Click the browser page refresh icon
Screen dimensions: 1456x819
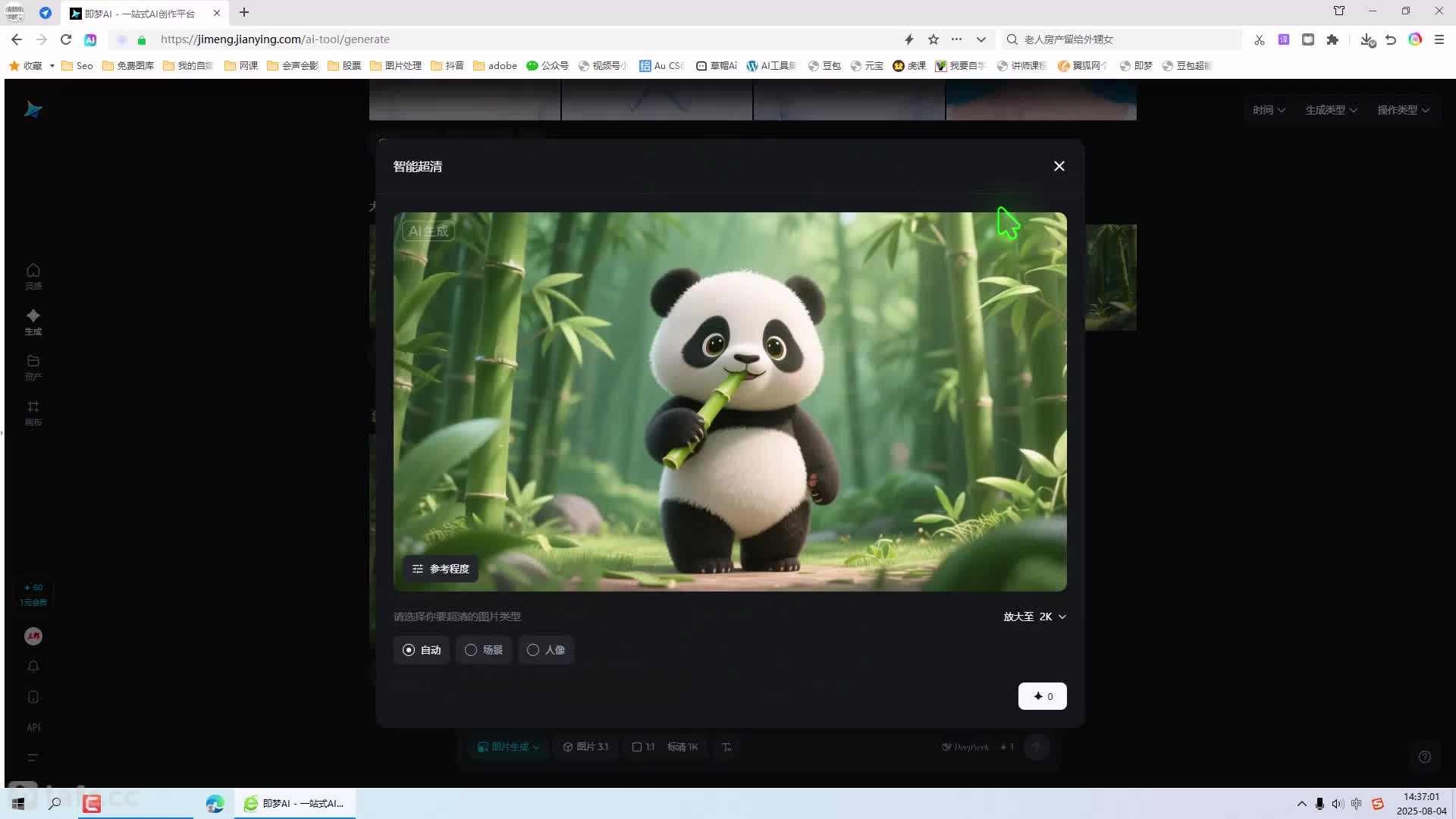pos(66,39)
